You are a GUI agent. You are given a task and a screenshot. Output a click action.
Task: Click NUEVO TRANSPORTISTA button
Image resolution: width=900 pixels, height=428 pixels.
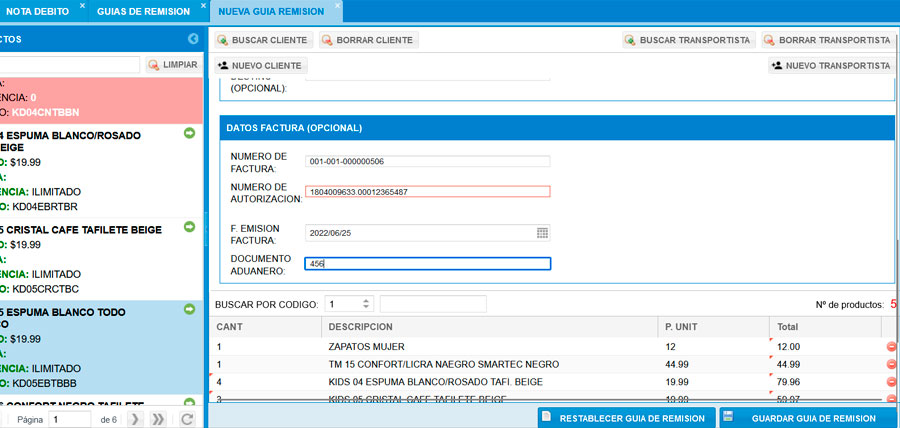click(830, 65)
